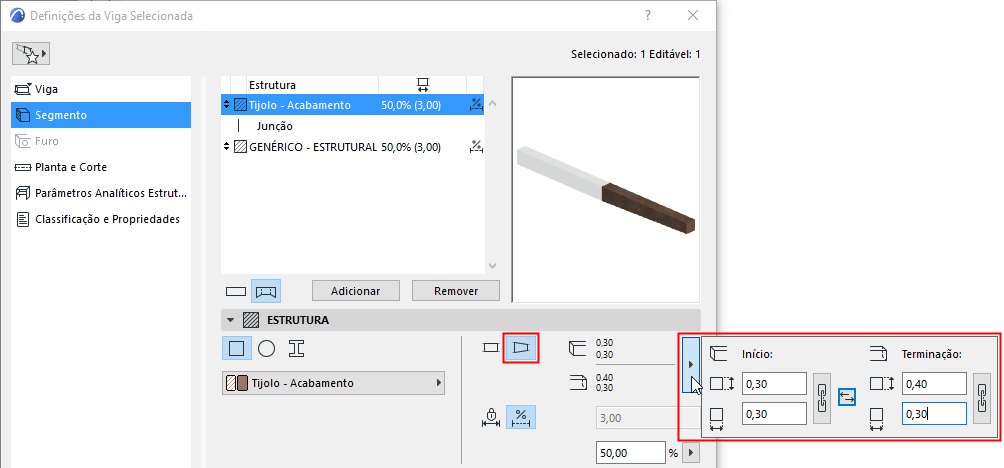This screenshot has width=1004, height=468.
Task: Click the percentage field showing 50,00
Action: tap(631, 453)
